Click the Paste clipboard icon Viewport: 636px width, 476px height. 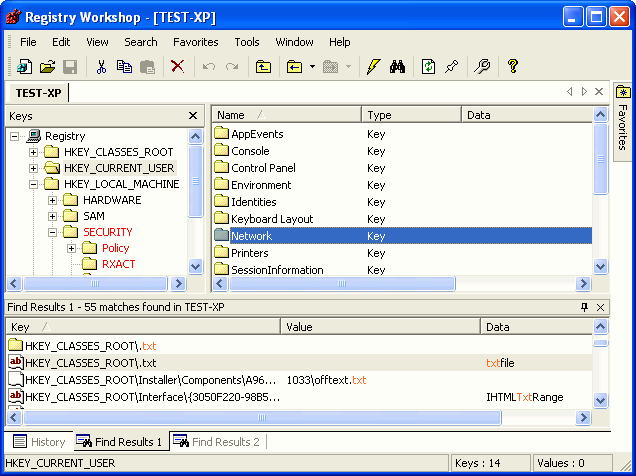[147, 66]
